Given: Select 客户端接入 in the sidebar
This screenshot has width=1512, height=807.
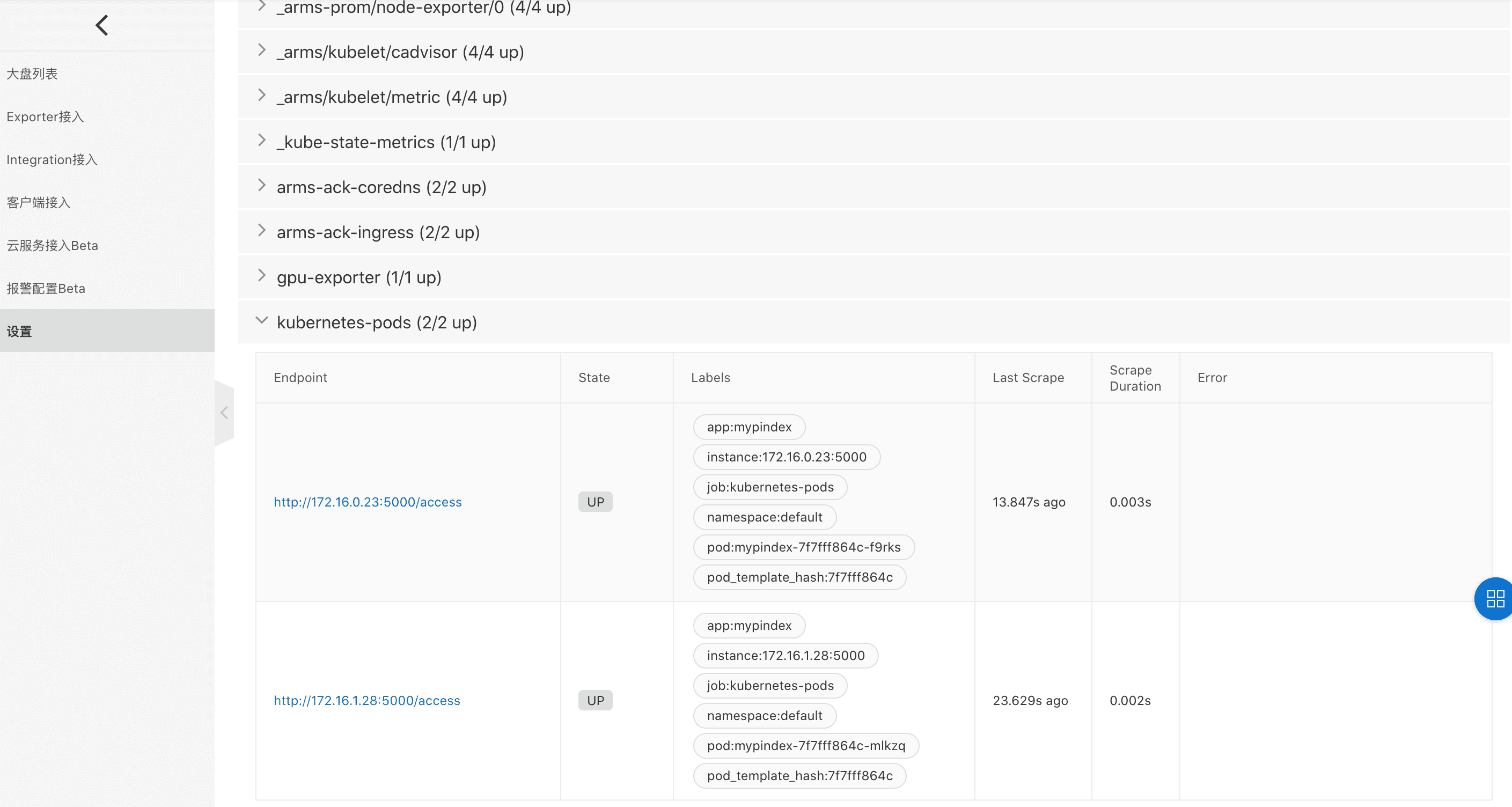Looking at the screenshot, I should tap(39, 202).
